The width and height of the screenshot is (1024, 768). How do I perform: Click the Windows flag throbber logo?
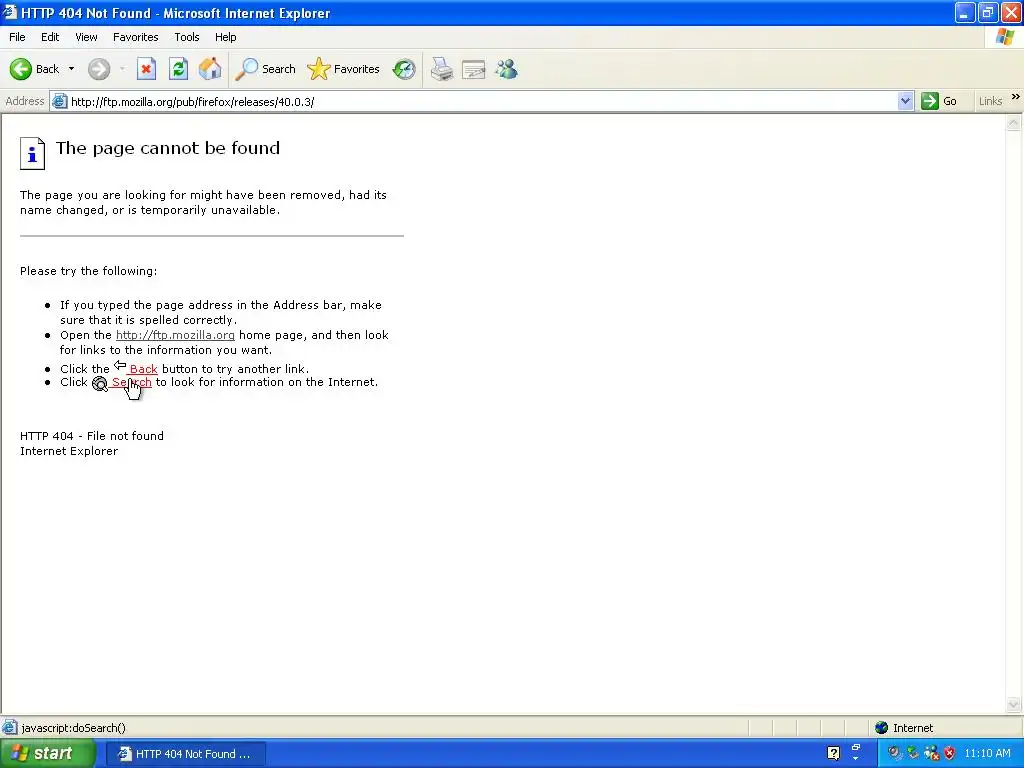click(x=1004, y=37)
